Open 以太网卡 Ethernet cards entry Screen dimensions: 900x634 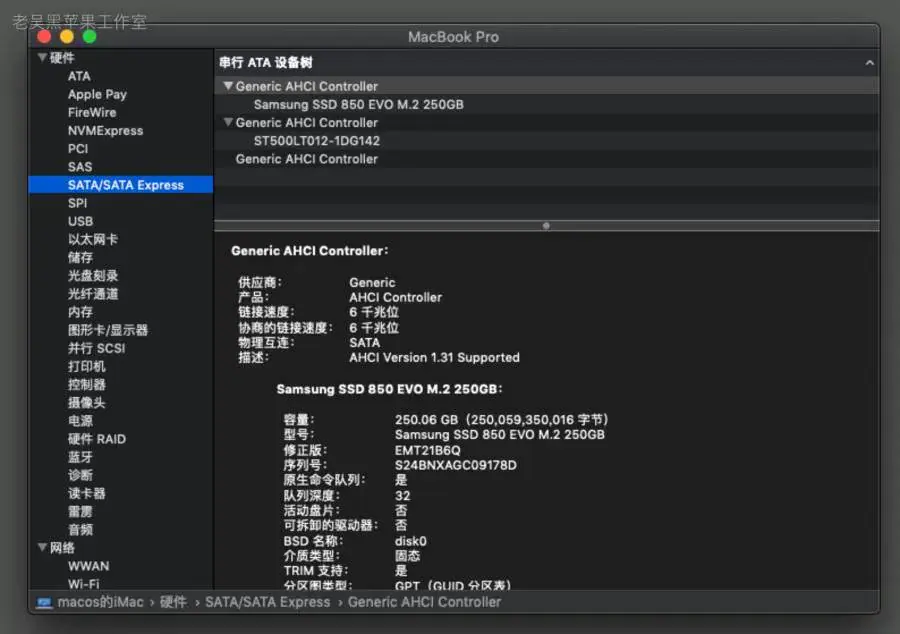click(x=93, y=239)
